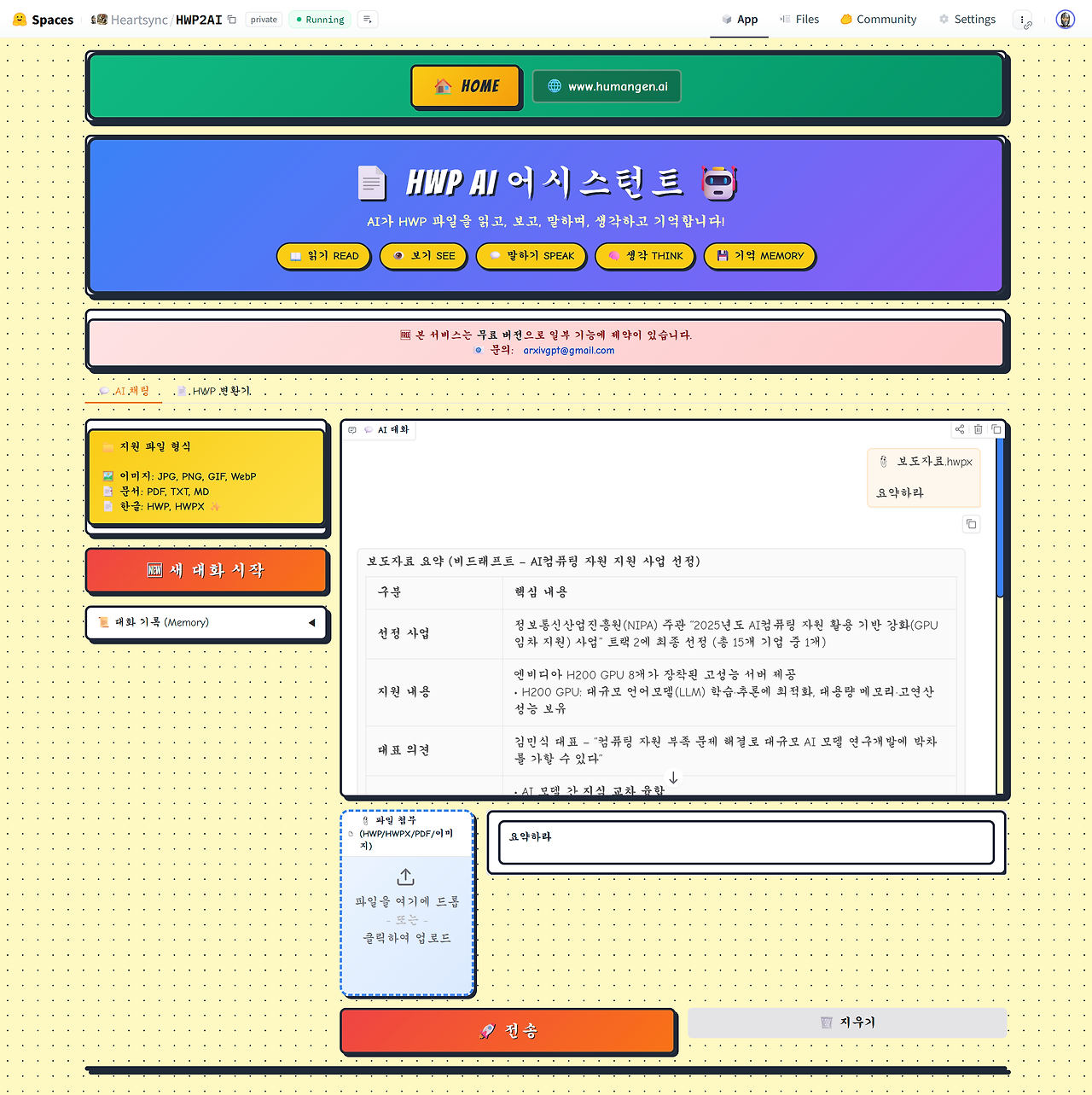This screenshot has width=1092, height=1095.
Task: Click the 문서: PDF, TXT, MD line
Action: click(156, 492)
